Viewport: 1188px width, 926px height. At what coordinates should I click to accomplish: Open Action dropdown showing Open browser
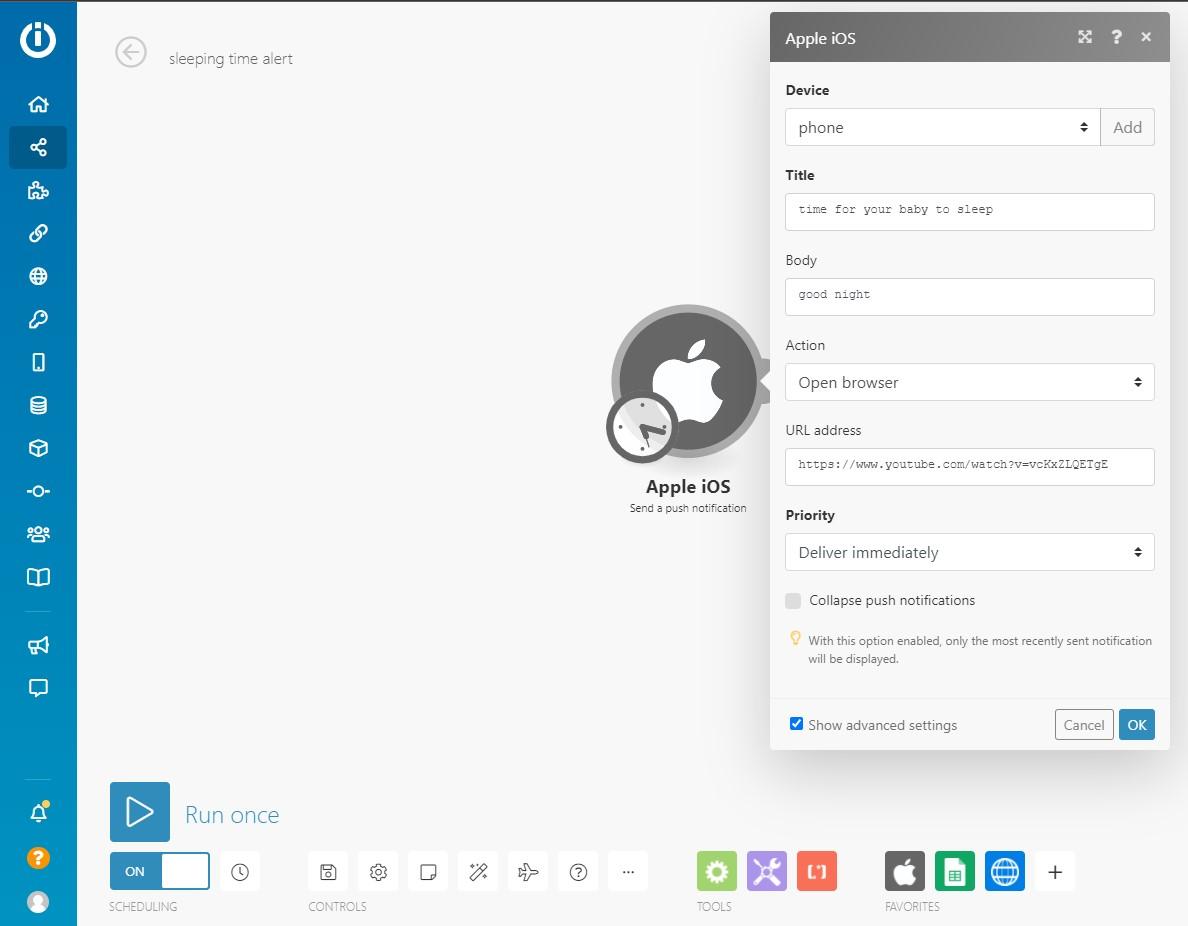pos(970,382)
